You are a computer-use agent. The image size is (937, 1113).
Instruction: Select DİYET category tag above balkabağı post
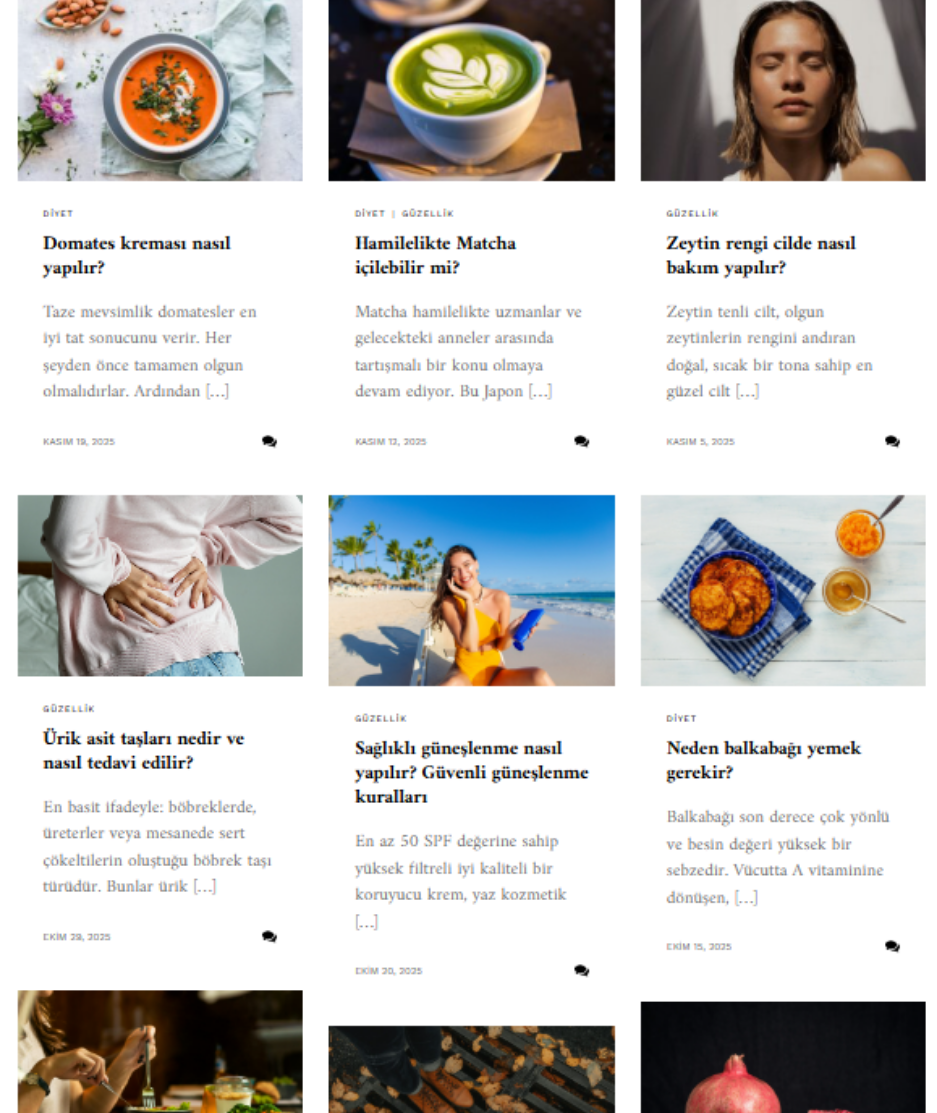[681, 719]
